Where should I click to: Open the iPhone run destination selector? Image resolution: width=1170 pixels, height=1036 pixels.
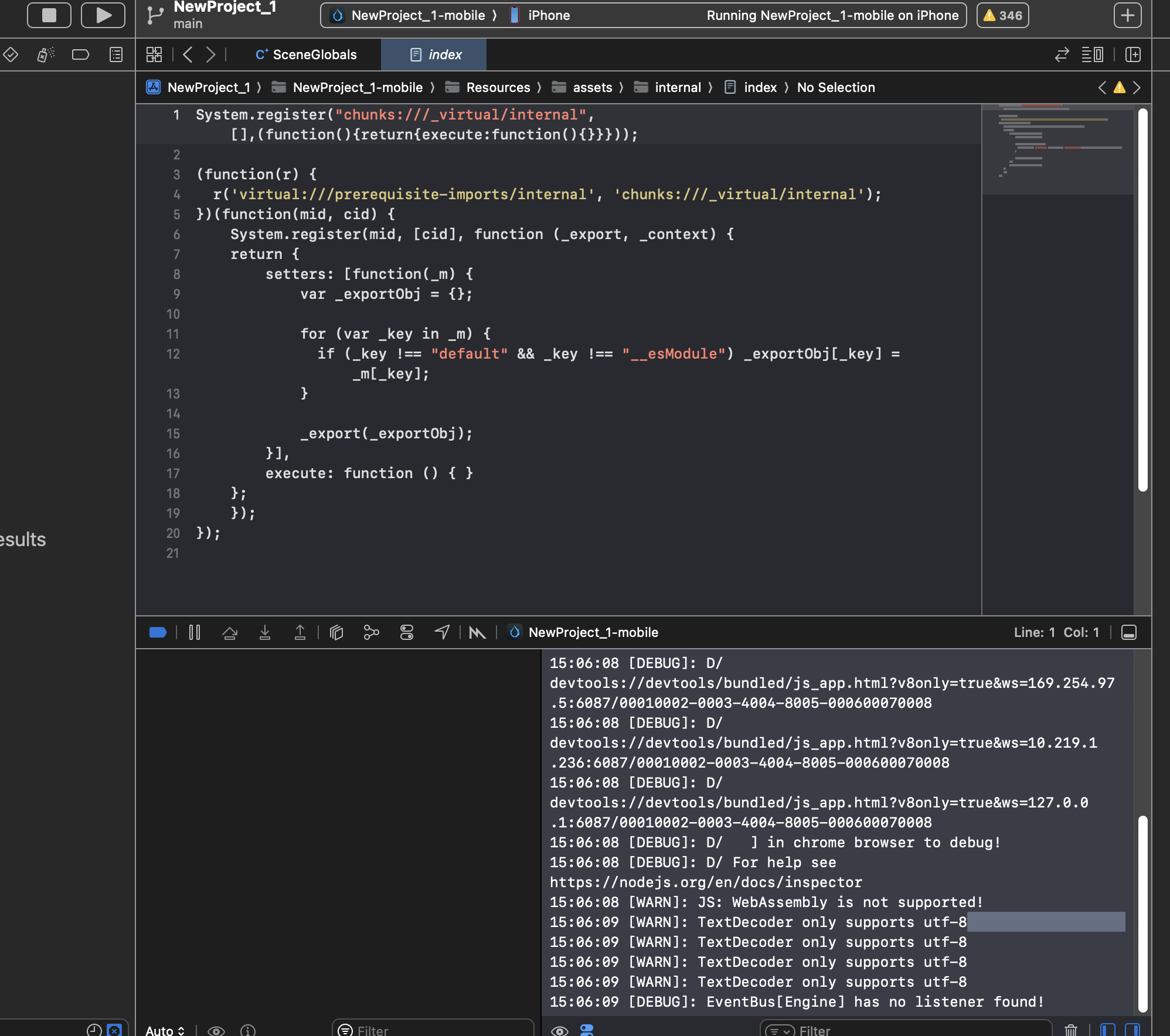[x=549, y=15]
